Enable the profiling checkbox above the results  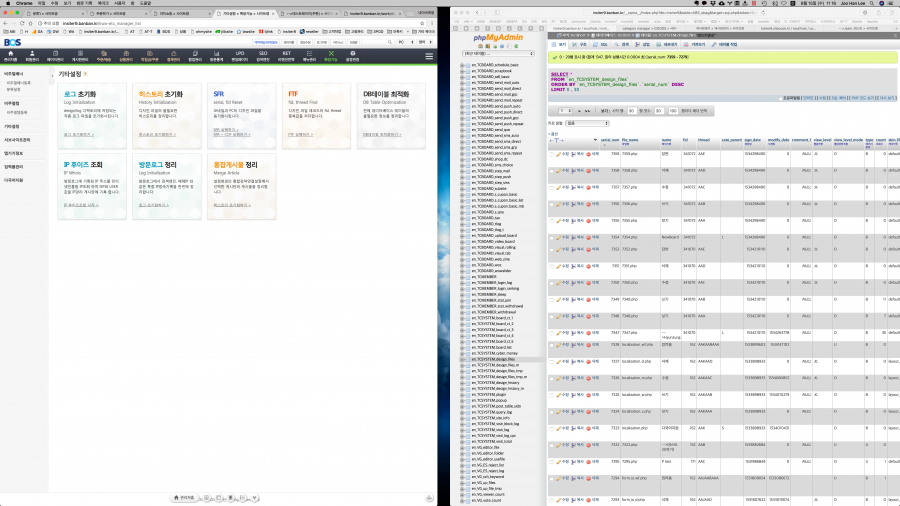tap(781, 98)
